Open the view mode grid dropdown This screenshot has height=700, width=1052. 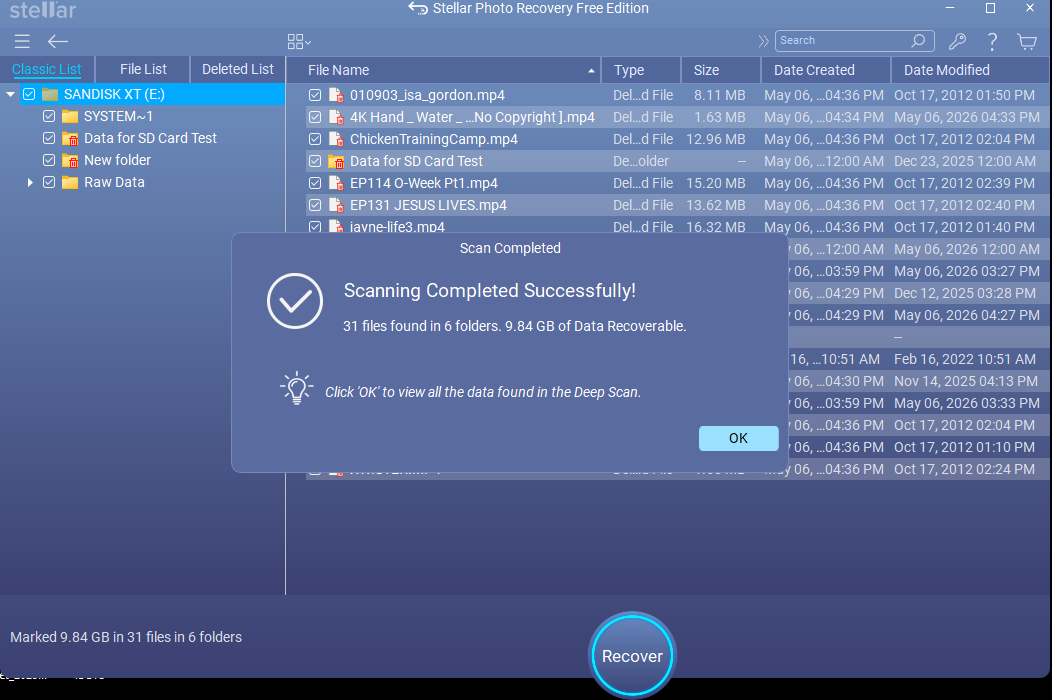299,42
